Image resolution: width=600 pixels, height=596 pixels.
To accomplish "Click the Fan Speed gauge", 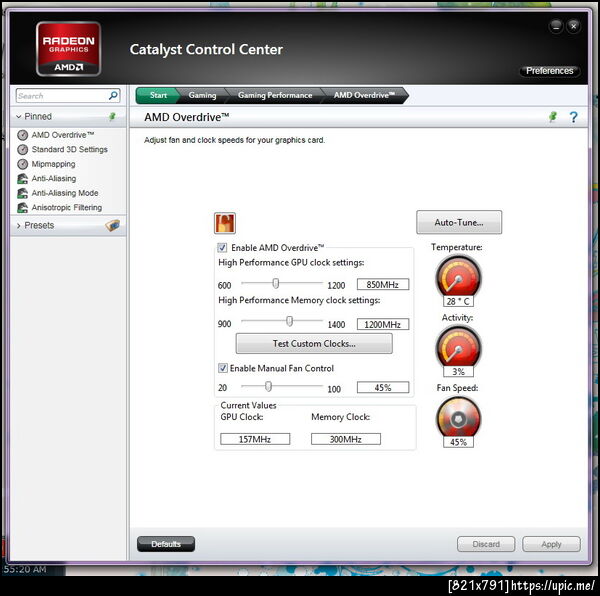I will [458, 418].
